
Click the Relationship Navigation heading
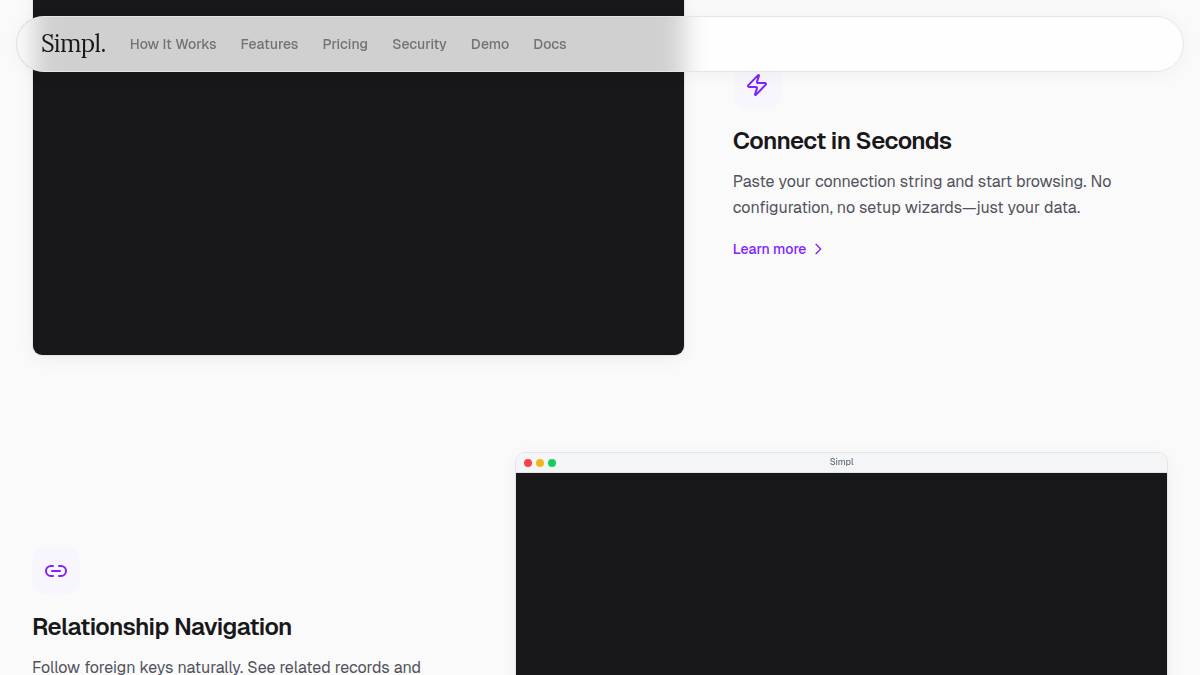tap(162, 627)
